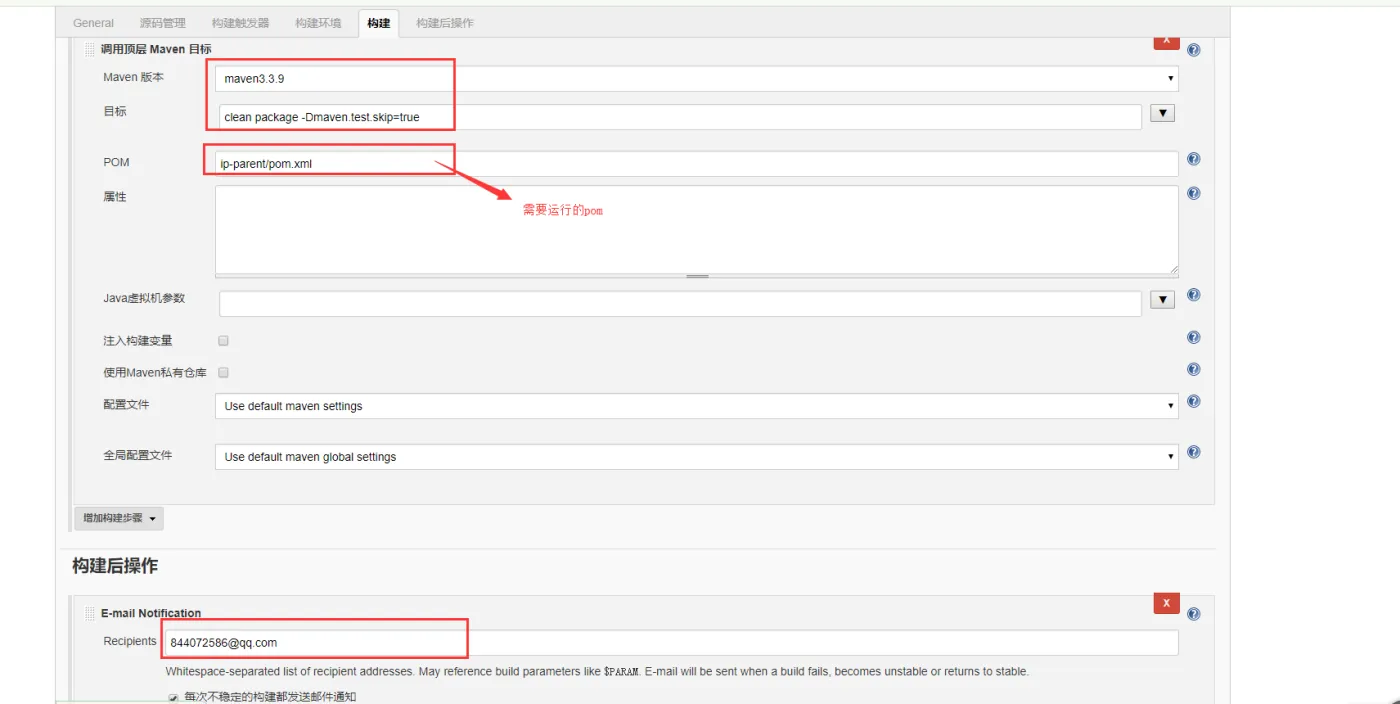The height and width of the screenshot is (704, 1400).
Task: Click the 调用顶层 Maven 目标 step drag handle
Action: click(90, 49)
